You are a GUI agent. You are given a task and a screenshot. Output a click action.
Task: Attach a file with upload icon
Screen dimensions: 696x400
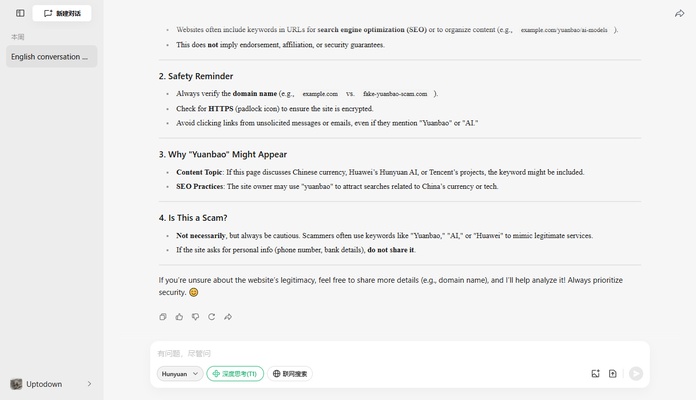tap(613, 374)
